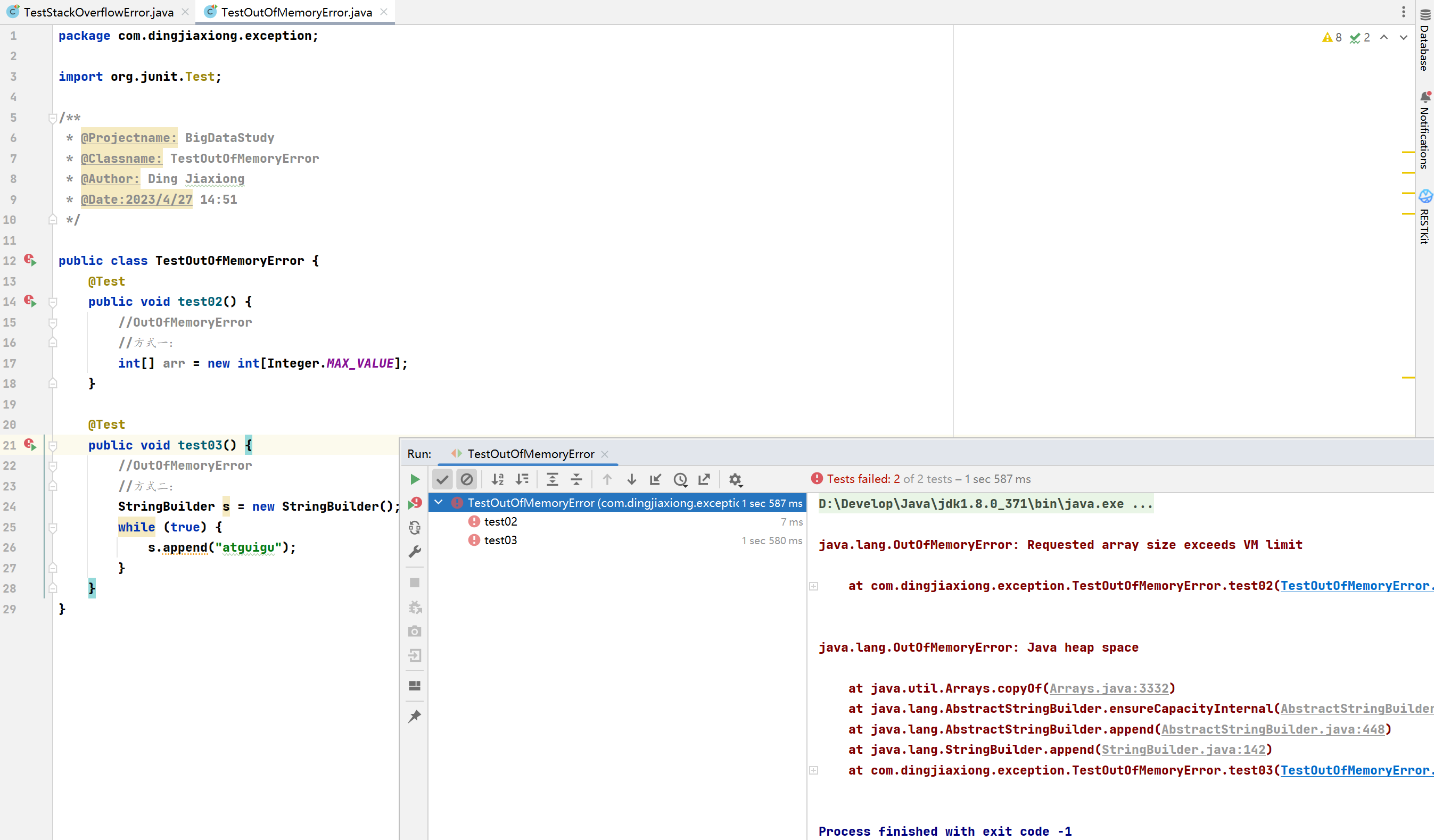Image resolution: width=1434 pixels, height=840 pixels.
Task: Open the Database tool window
Action: click(x=1425, y=40)
